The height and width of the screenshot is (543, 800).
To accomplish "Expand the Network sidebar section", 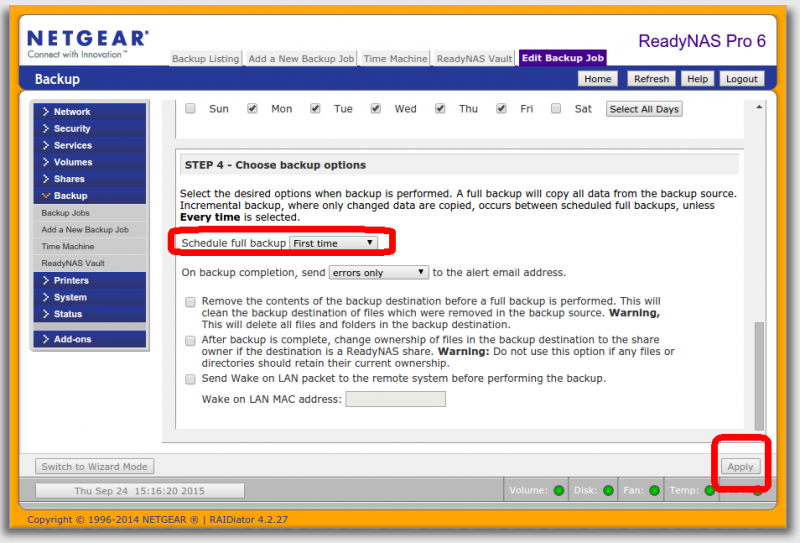I will click(90, 112).
